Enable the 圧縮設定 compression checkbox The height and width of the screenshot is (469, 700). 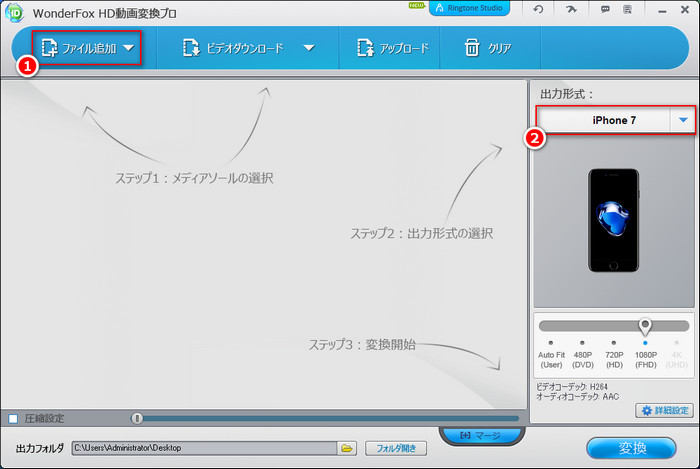click(x=12, y=418)
